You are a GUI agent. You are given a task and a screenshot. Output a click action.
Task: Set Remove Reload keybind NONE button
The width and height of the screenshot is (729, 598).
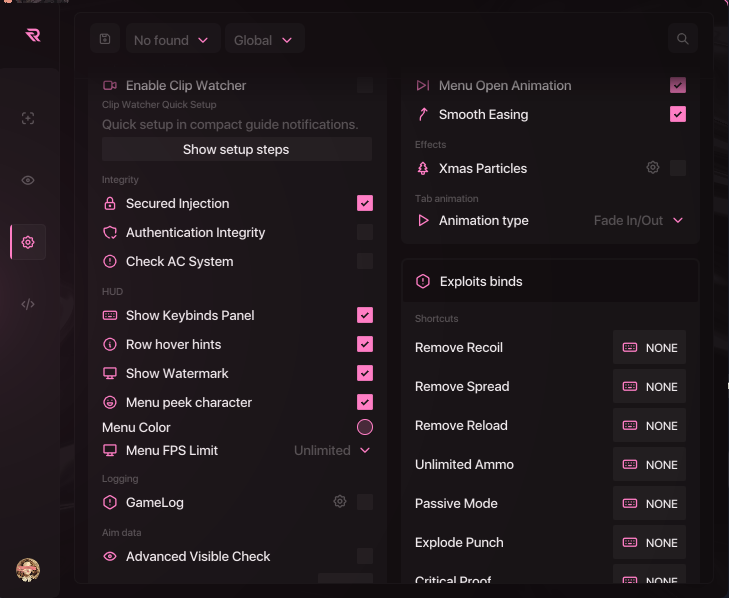pyautogui.click(x=649, y=425)
